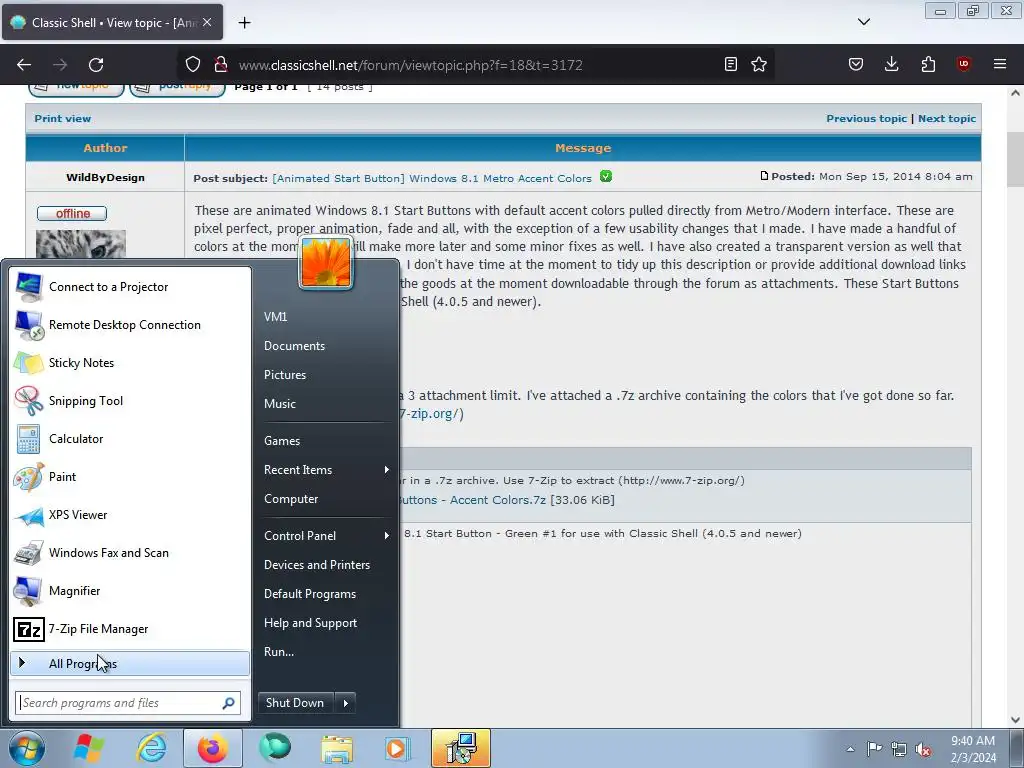Open Calculator from Start menu
This screenshot has height=768, width=1024.
click(x=130, y=439)
